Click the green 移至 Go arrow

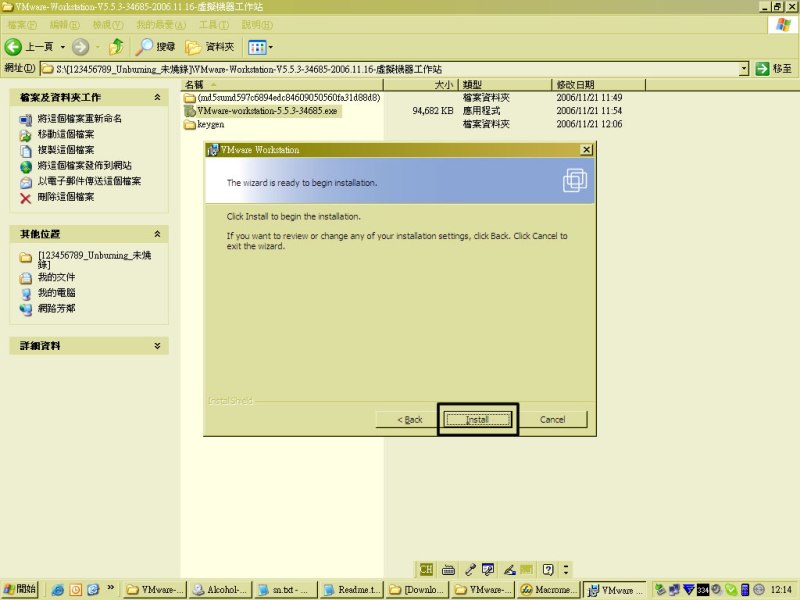[x=762, y=68]
